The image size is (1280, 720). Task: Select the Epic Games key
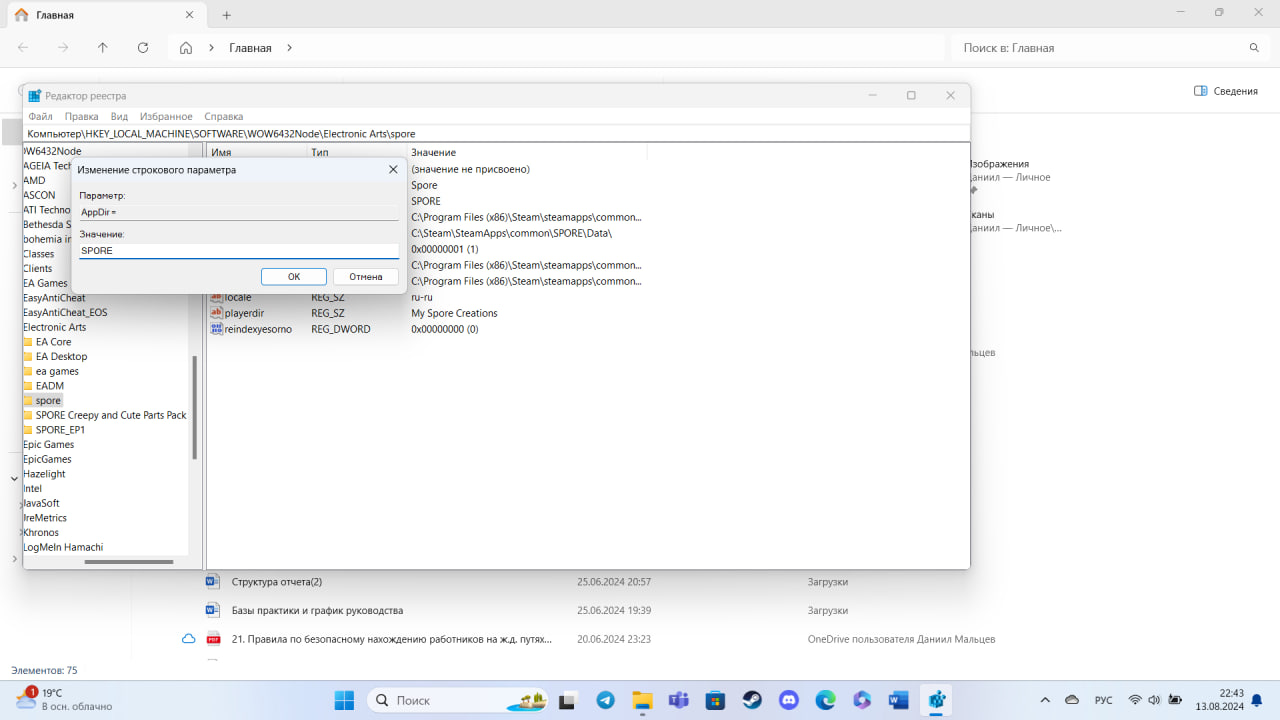click(49, 444)
